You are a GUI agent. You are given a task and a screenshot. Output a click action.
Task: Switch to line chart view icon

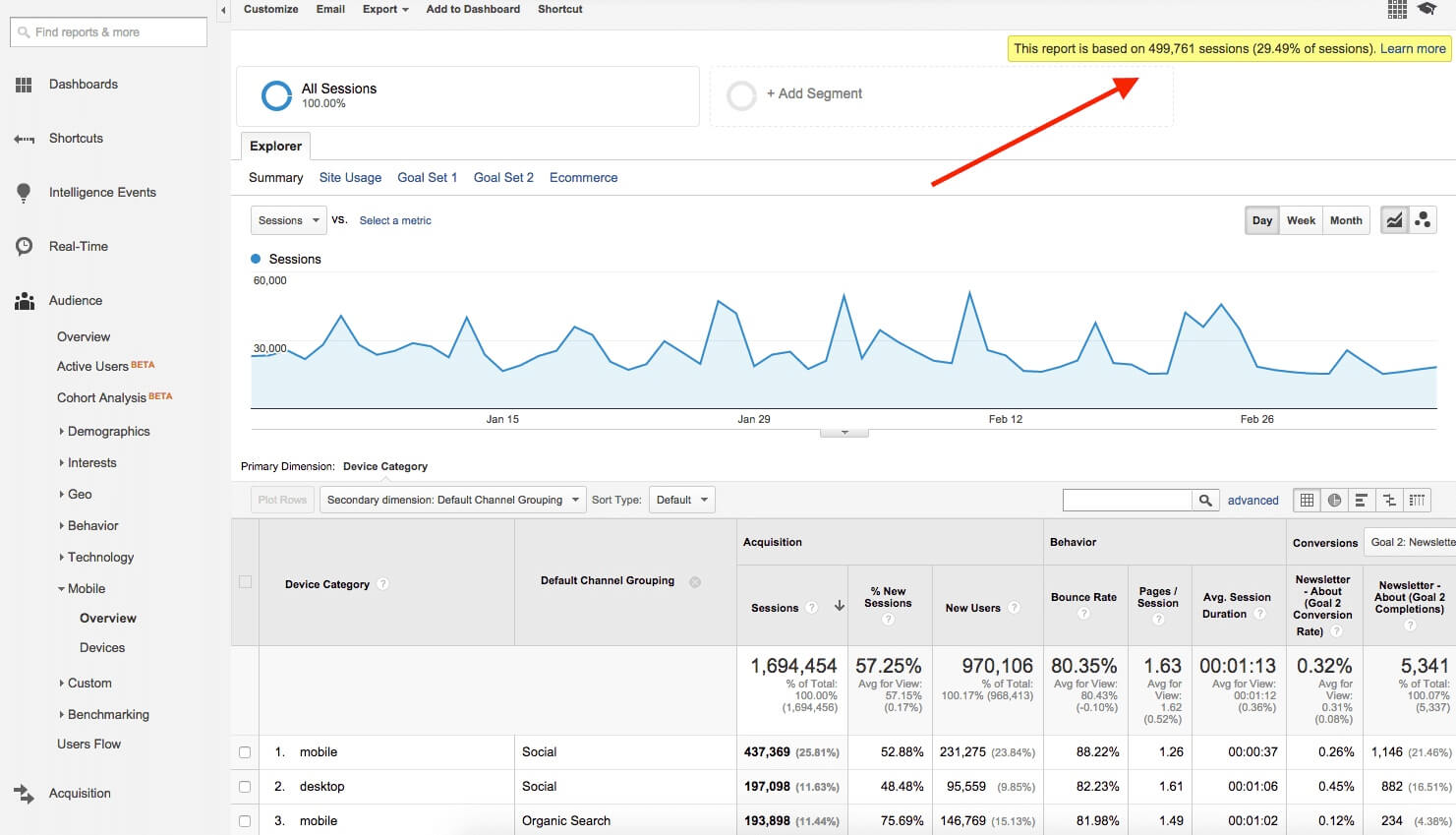tap(1394, 220)
